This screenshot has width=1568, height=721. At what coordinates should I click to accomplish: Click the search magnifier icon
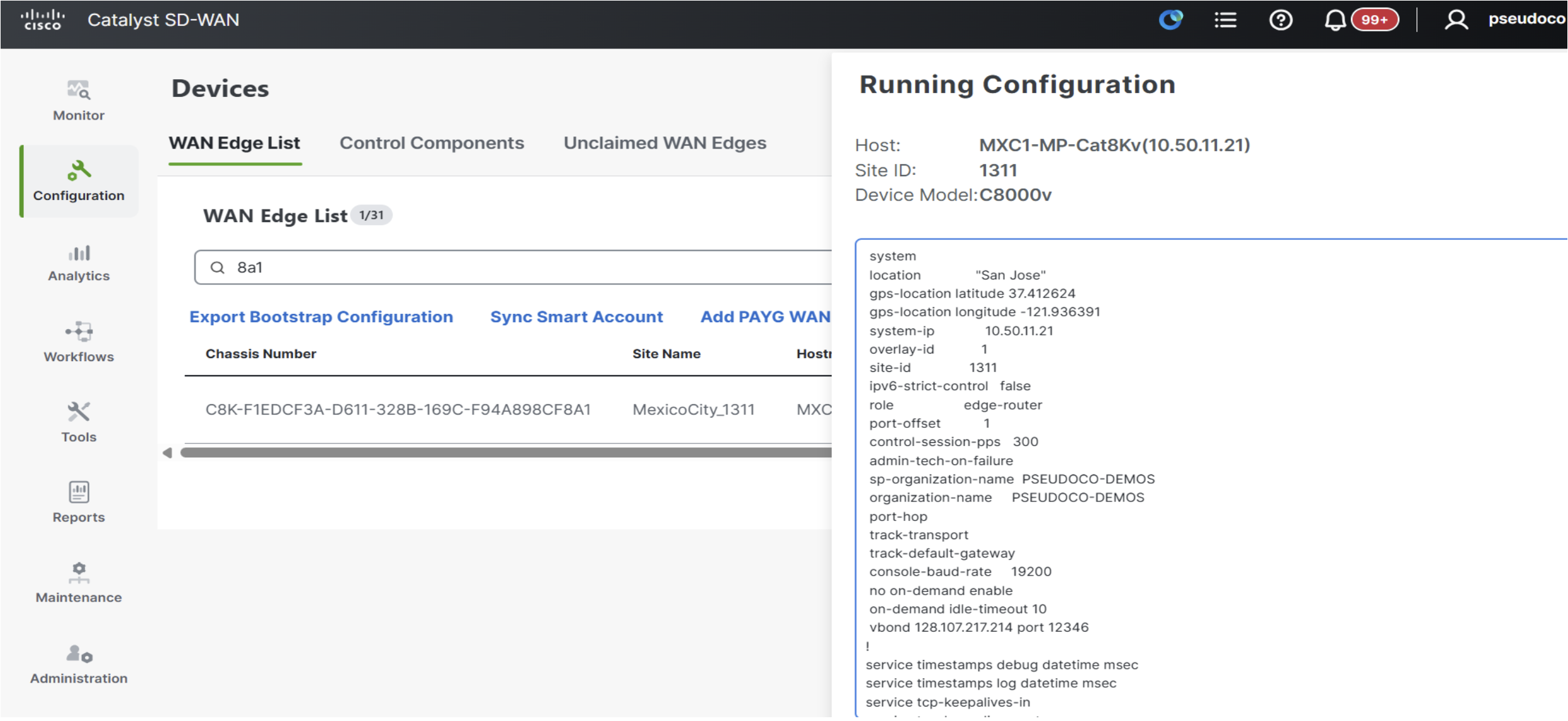pyautogui.click(x=217, y=267)
